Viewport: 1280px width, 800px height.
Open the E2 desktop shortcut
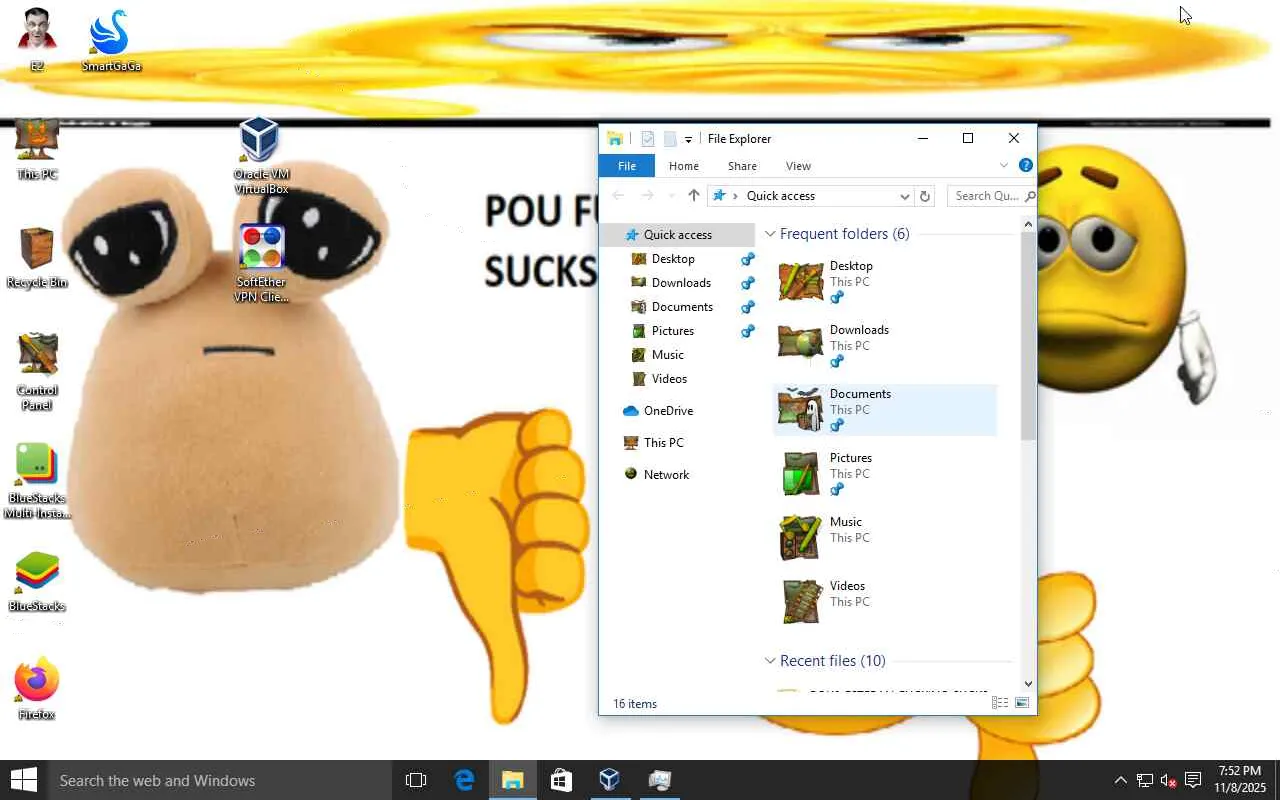pyautogui.click(x=37, y=40)
